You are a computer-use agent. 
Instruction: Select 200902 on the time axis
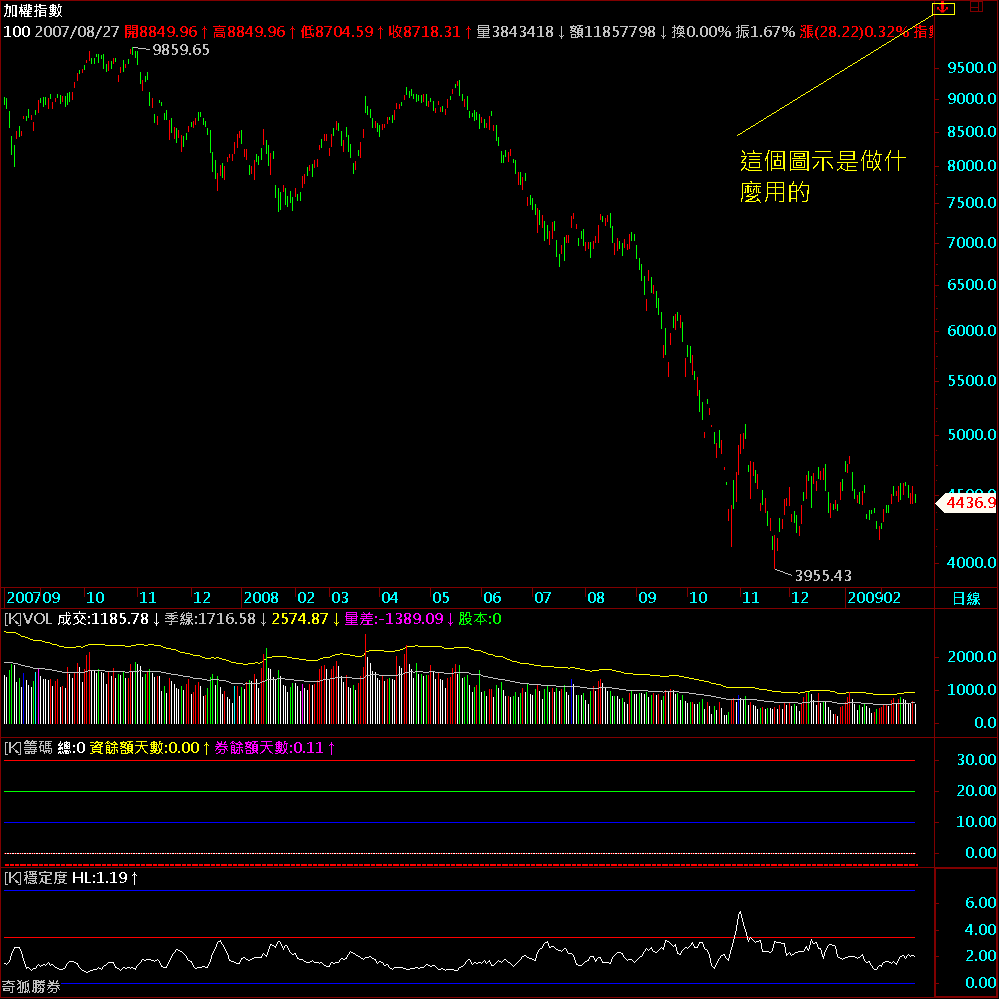pos(874,598)
